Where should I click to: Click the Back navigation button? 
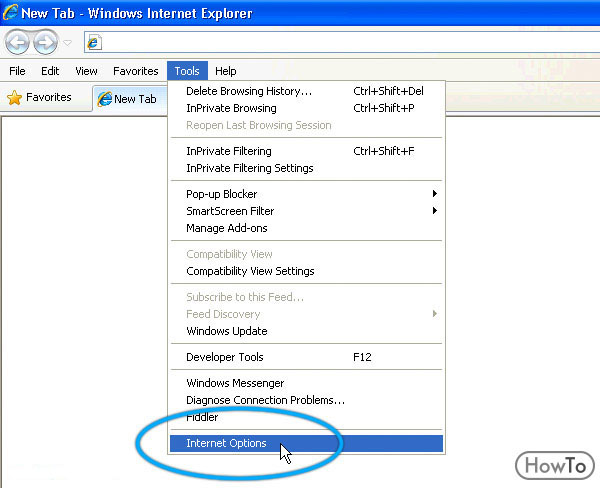(18, 42)
